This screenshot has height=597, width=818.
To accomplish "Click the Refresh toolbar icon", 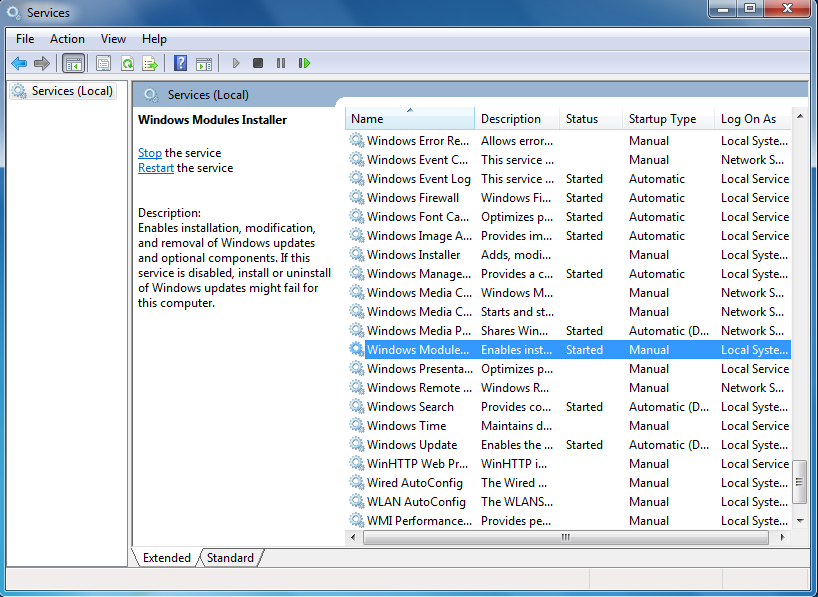I will pos(127,63).
